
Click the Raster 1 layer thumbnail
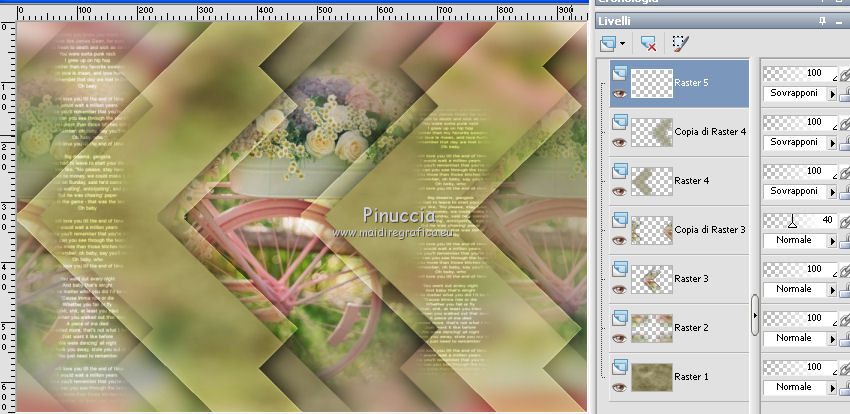point(652,377)
